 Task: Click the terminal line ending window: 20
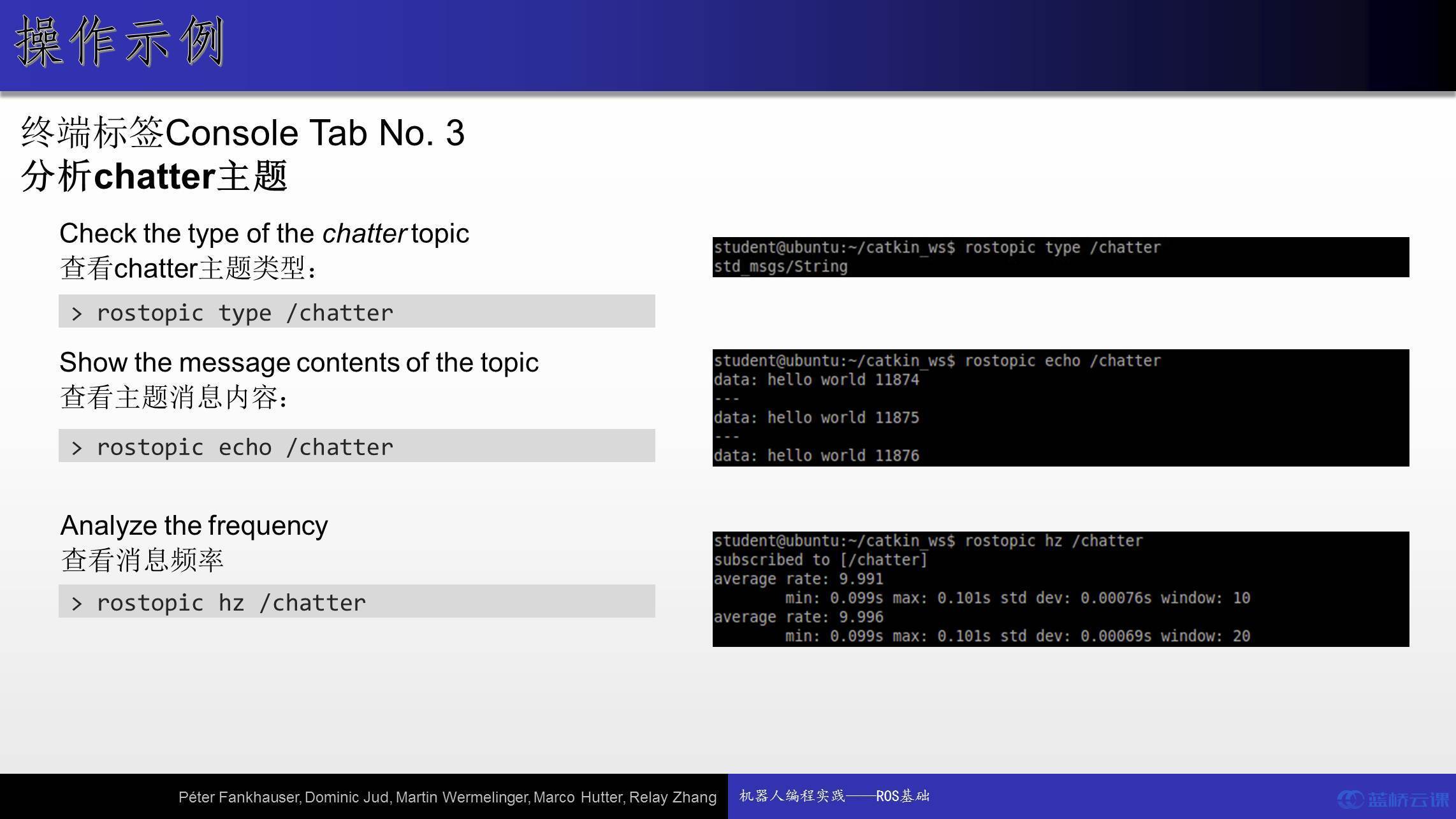[1017, 636]
